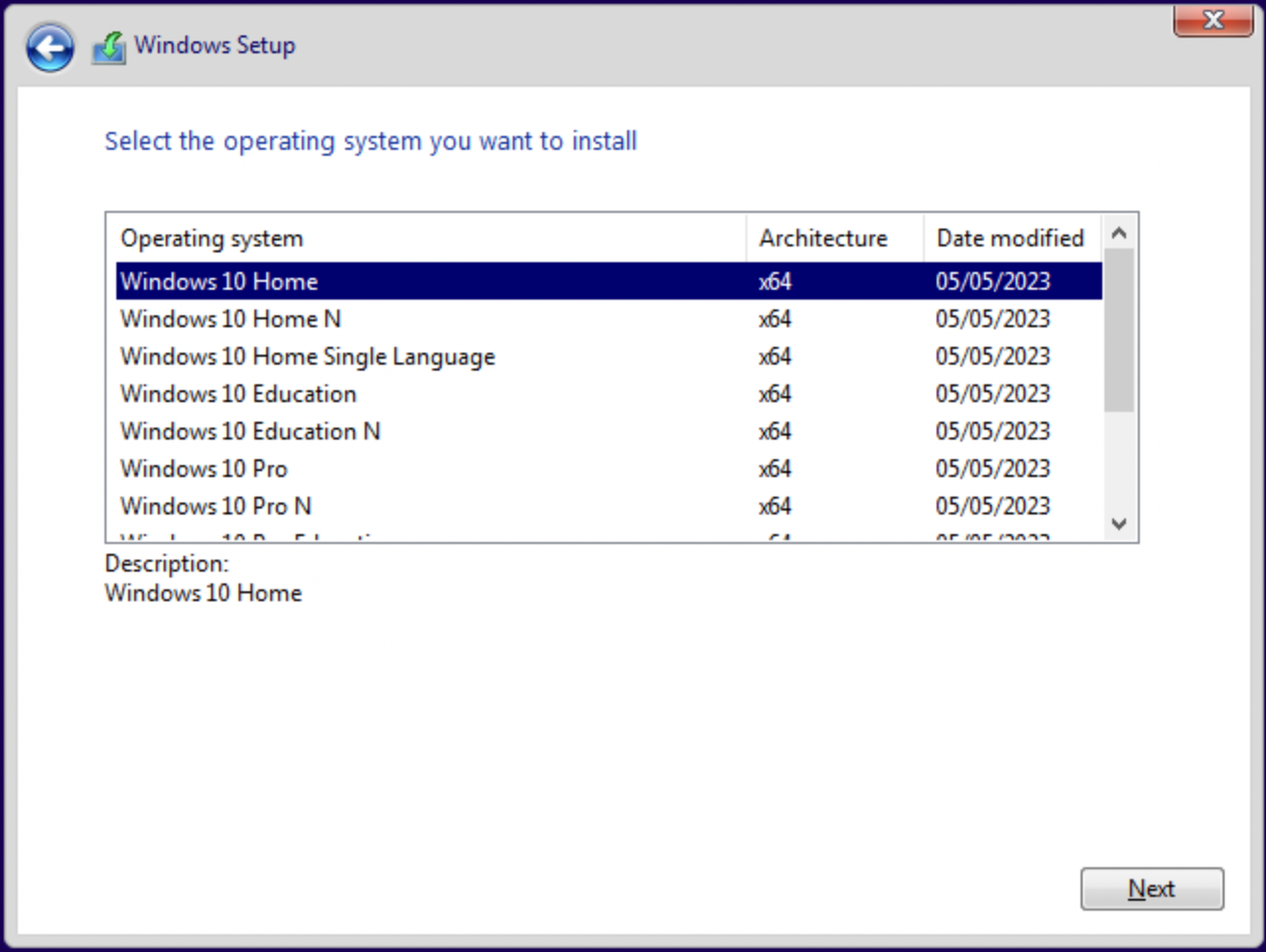Click x64 architecture cell of Windows 10 Pro
Viewport: 1266px width, 952px height.
coord(775,469)
